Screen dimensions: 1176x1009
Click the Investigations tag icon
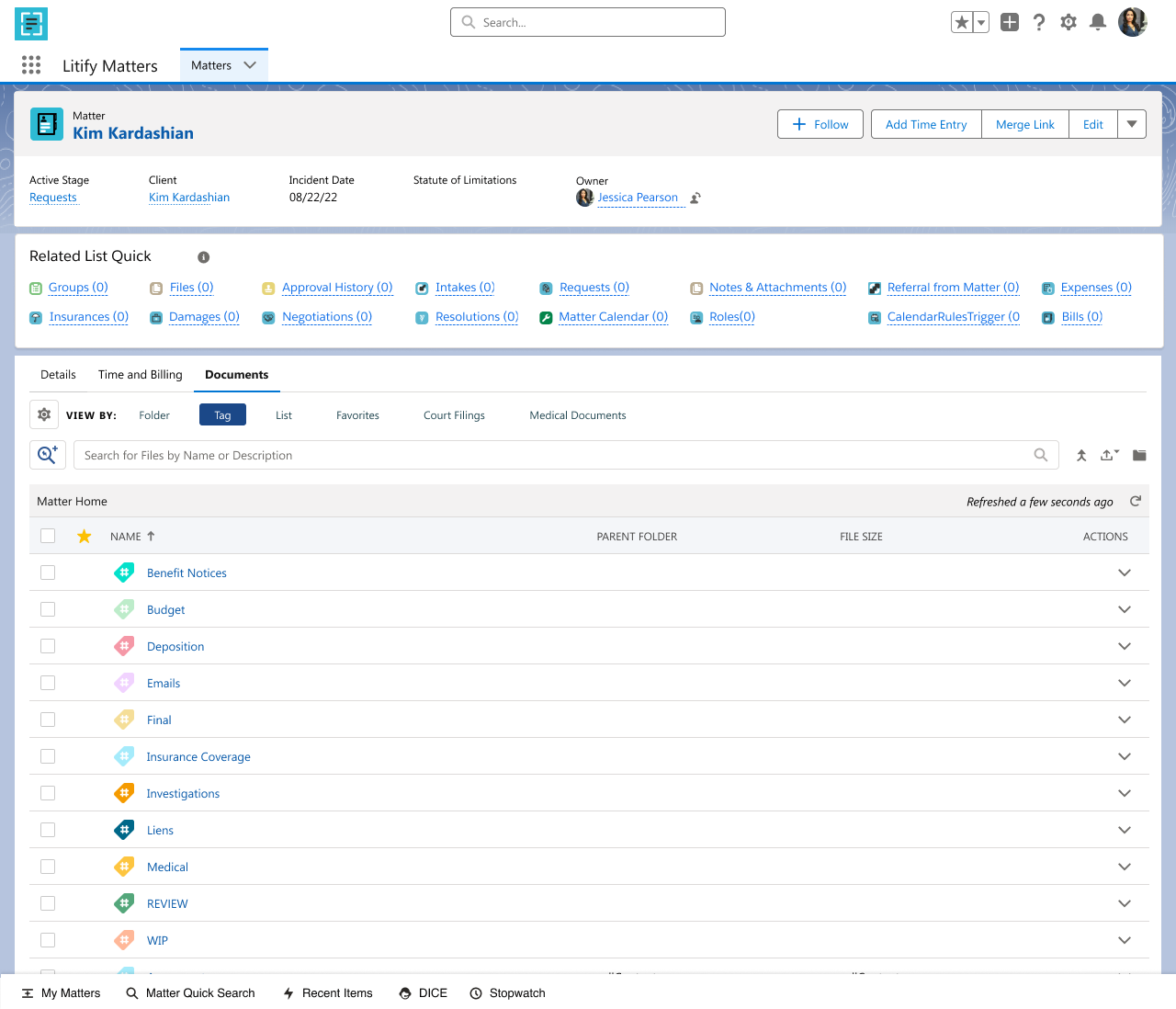tap(124, 793)
